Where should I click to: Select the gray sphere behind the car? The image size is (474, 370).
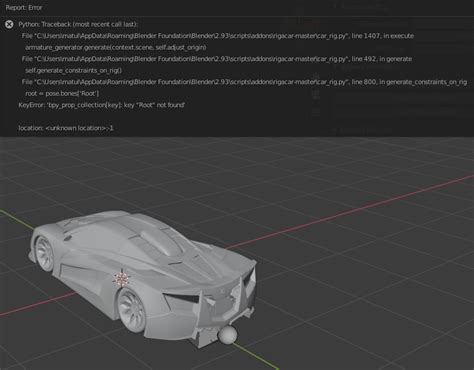point(228,335)
